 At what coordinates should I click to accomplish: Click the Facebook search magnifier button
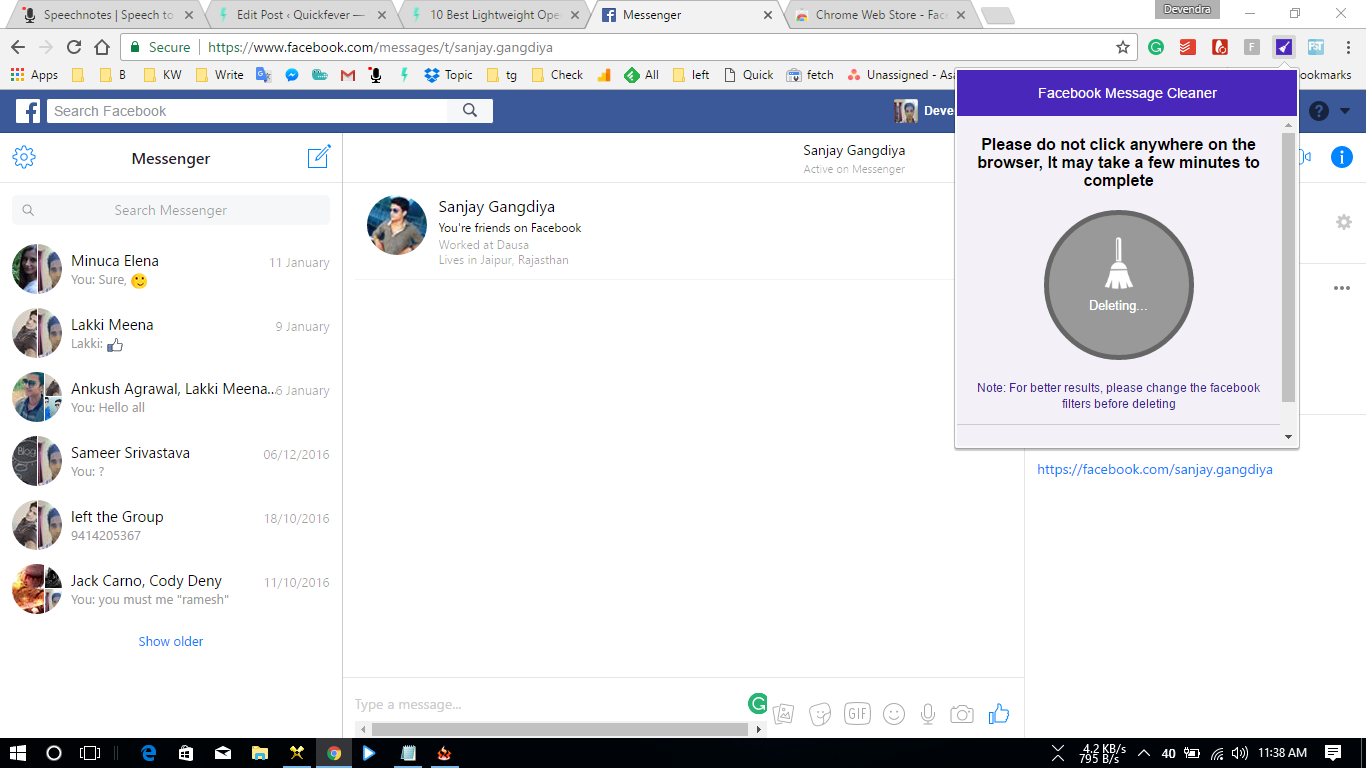click(470, 111)
